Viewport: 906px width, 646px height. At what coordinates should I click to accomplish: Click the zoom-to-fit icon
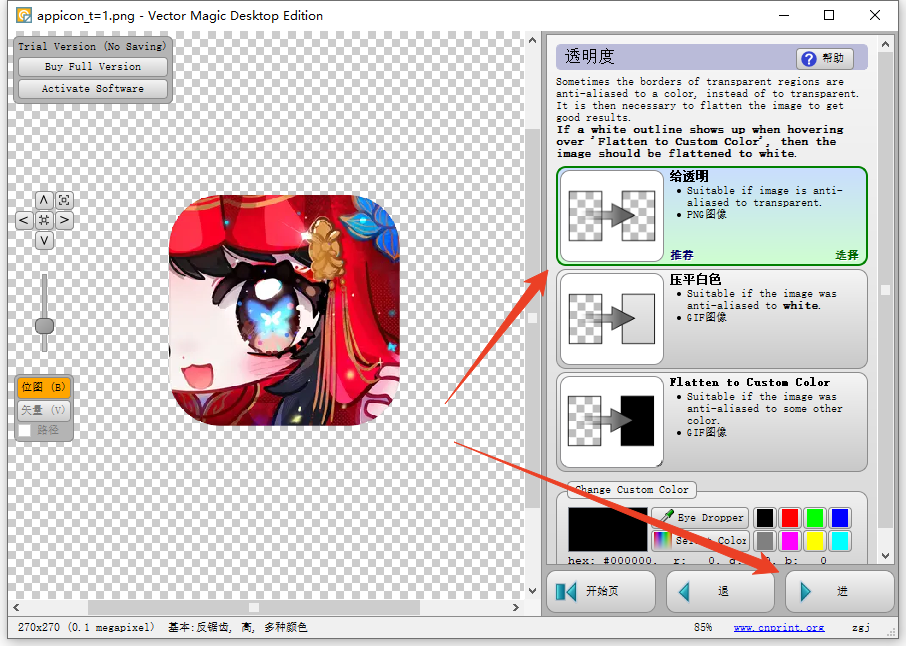point(64,200)
